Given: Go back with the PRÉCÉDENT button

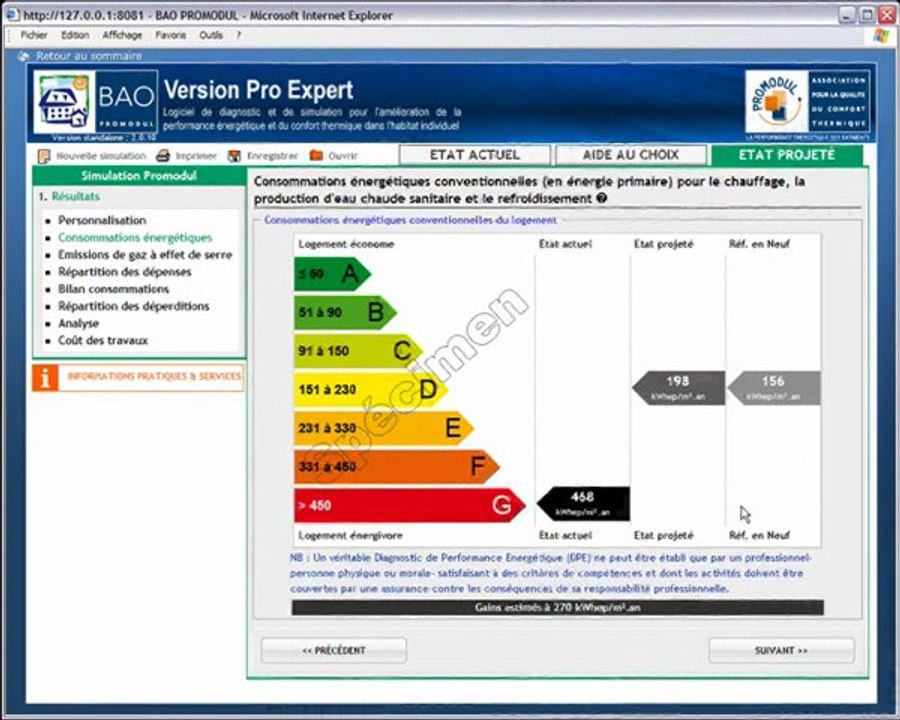Looking at the screenshot, I should [334, 651].
